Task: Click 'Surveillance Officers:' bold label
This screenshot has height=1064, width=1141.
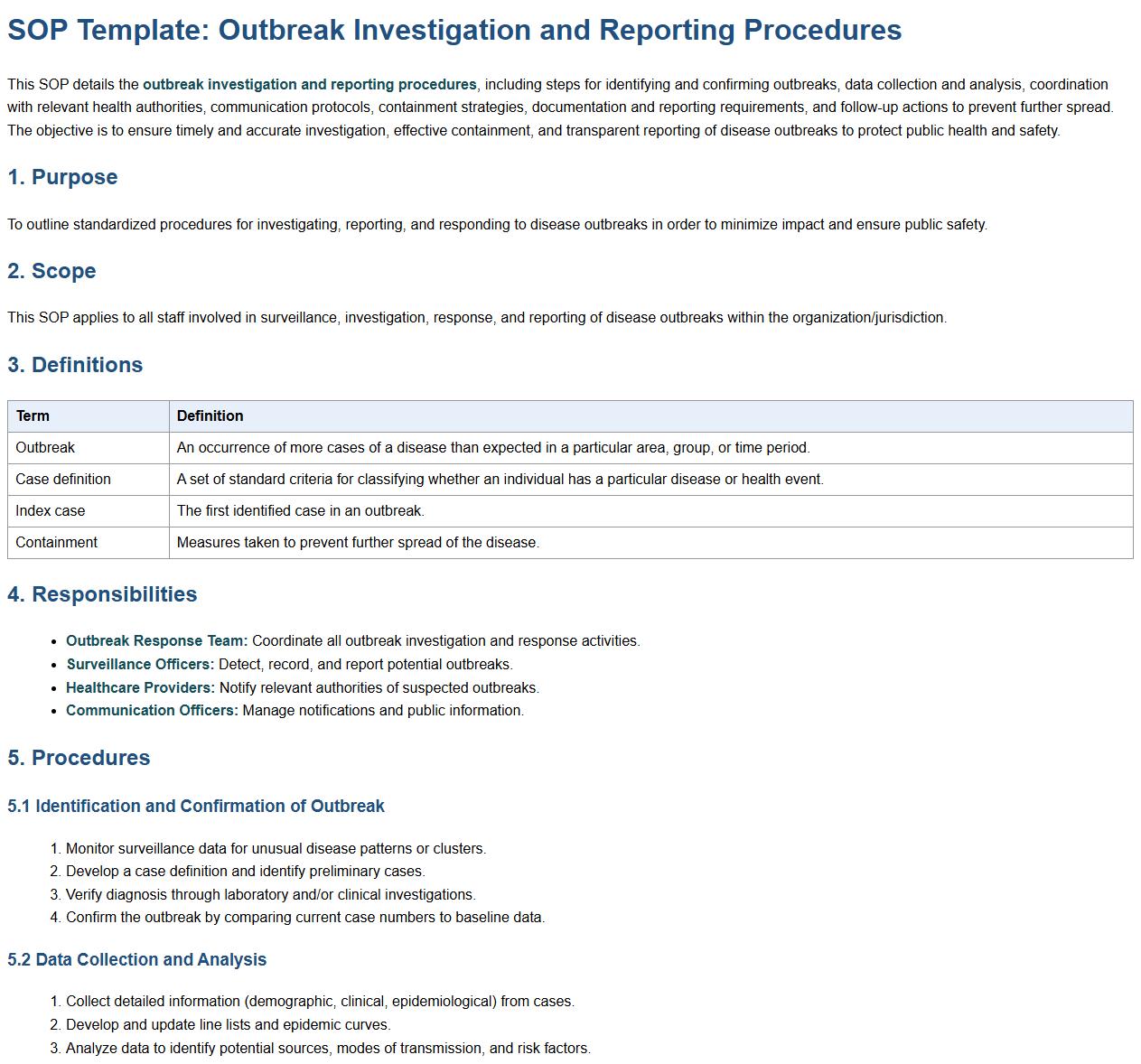Action: (140, 664)
